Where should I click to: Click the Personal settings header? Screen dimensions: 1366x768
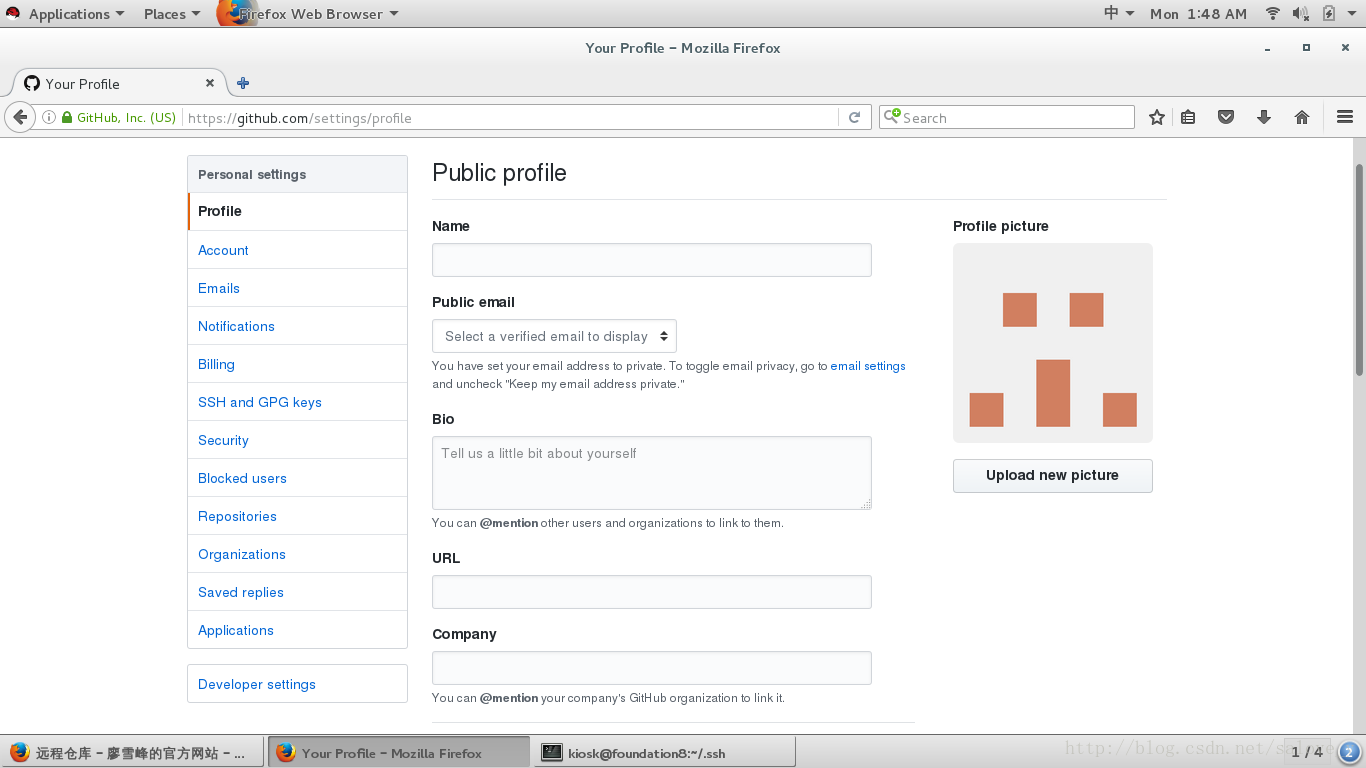[298, 174]
